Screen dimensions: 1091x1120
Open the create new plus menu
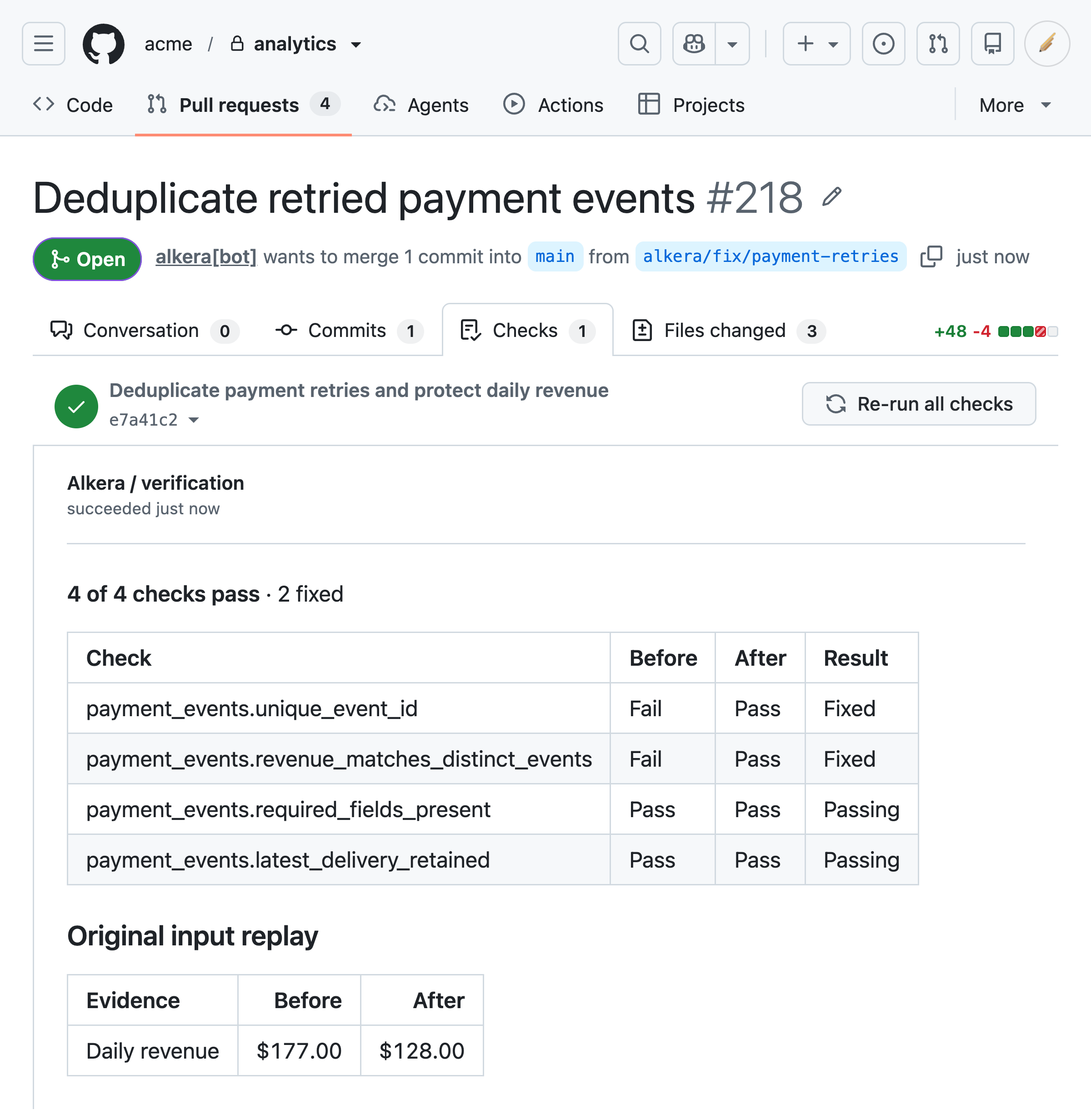(816, 44)
